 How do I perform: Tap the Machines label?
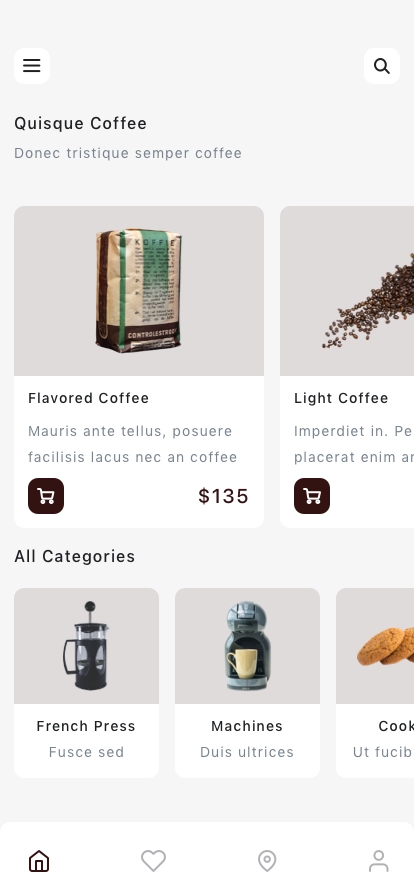coord(247,726)
